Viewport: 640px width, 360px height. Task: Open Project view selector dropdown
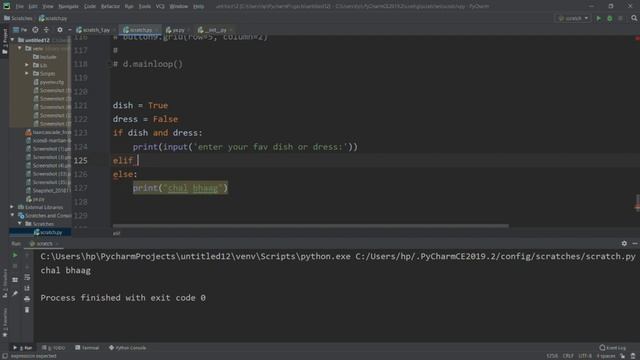[x=20, y=30]
